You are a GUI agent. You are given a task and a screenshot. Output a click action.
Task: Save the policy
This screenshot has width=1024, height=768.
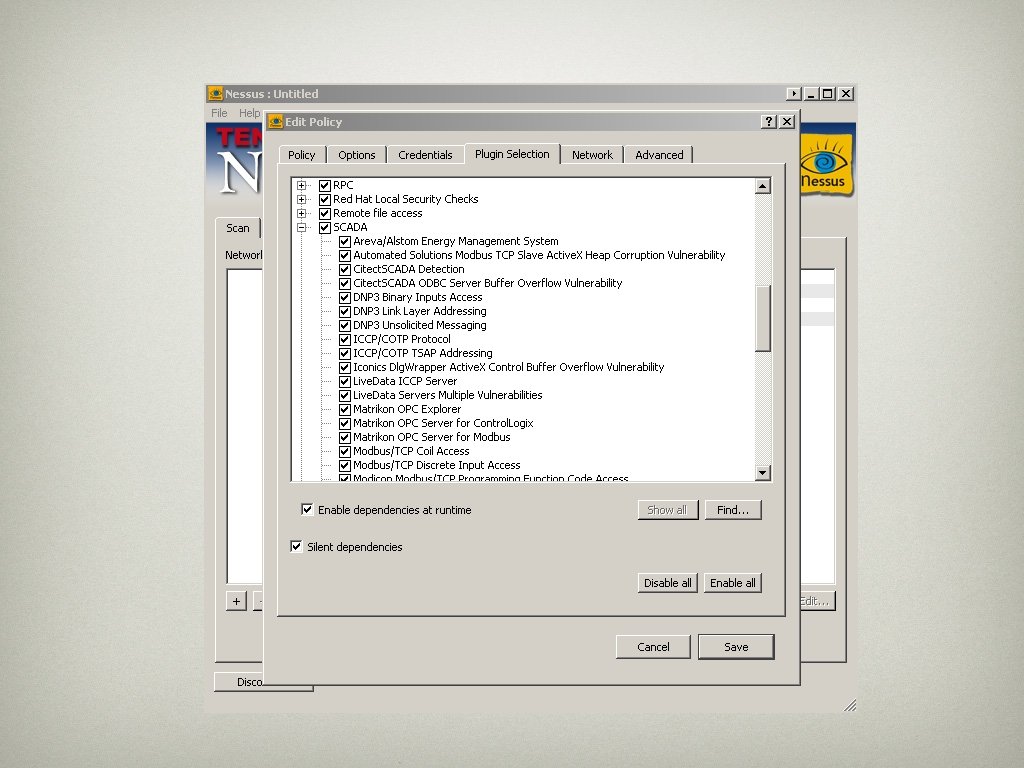(736, 647)
